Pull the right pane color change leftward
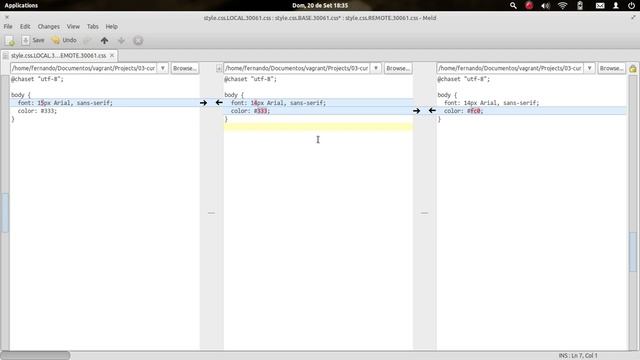 432,110
